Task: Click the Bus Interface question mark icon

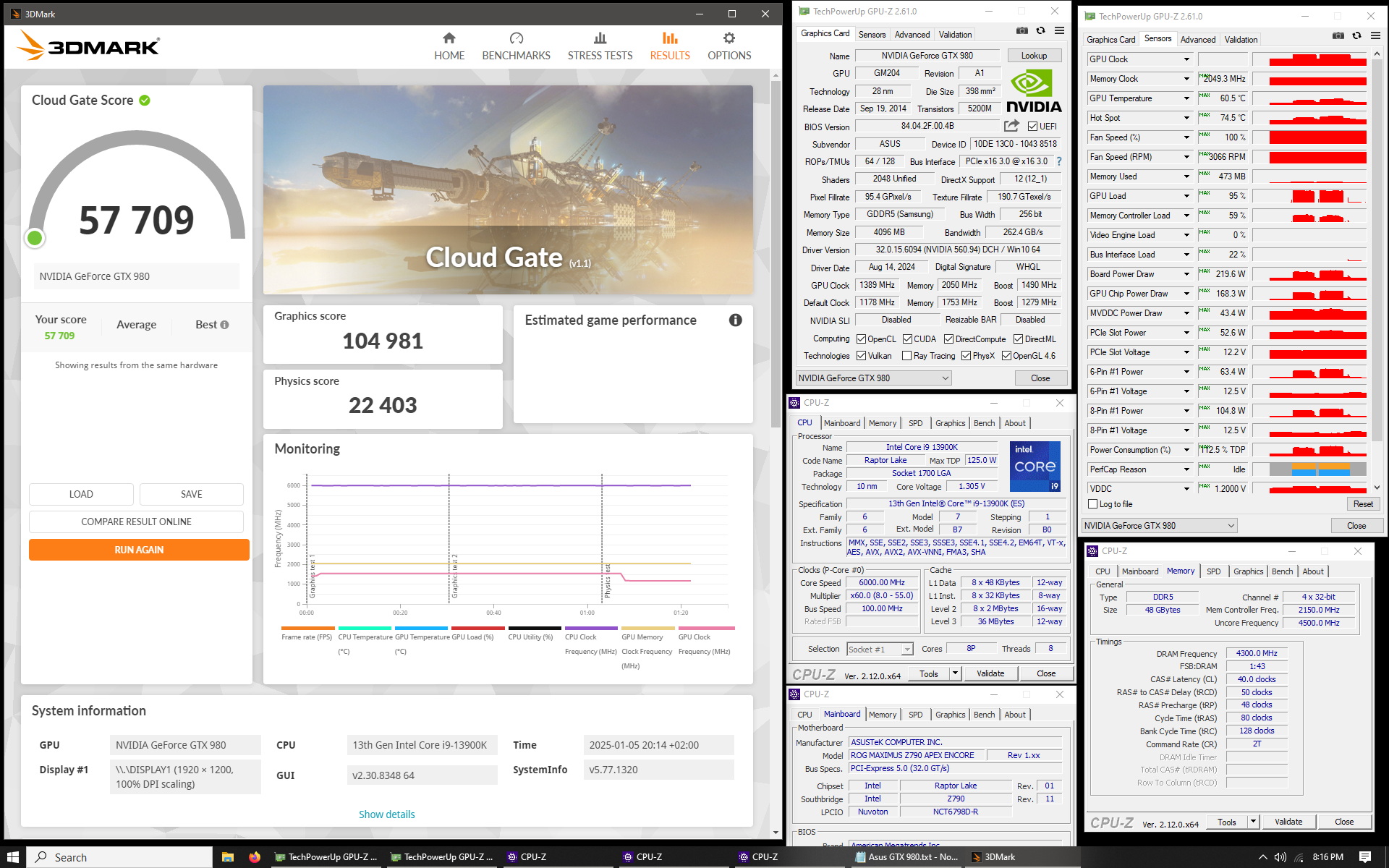Action: (x=1059, y=161)
